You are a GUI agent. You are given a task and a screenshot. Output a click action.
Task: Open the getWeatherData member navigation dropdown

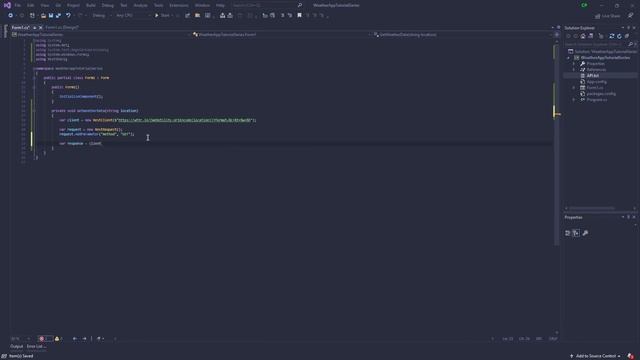coord(462,35)
